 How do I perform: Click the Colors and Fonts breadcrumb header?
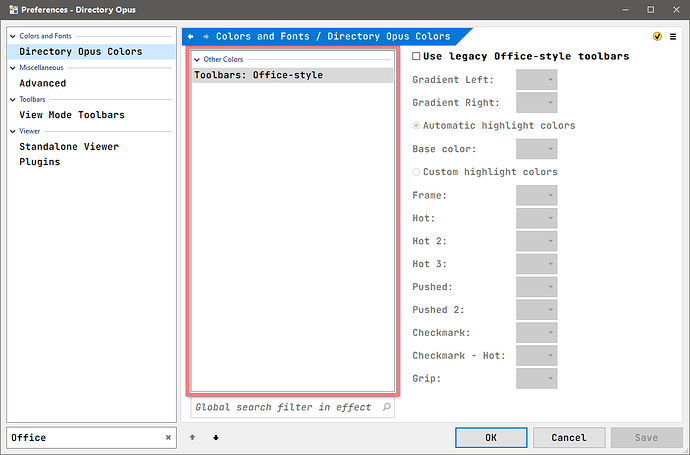pyautogui.click(x=333, y=37)
